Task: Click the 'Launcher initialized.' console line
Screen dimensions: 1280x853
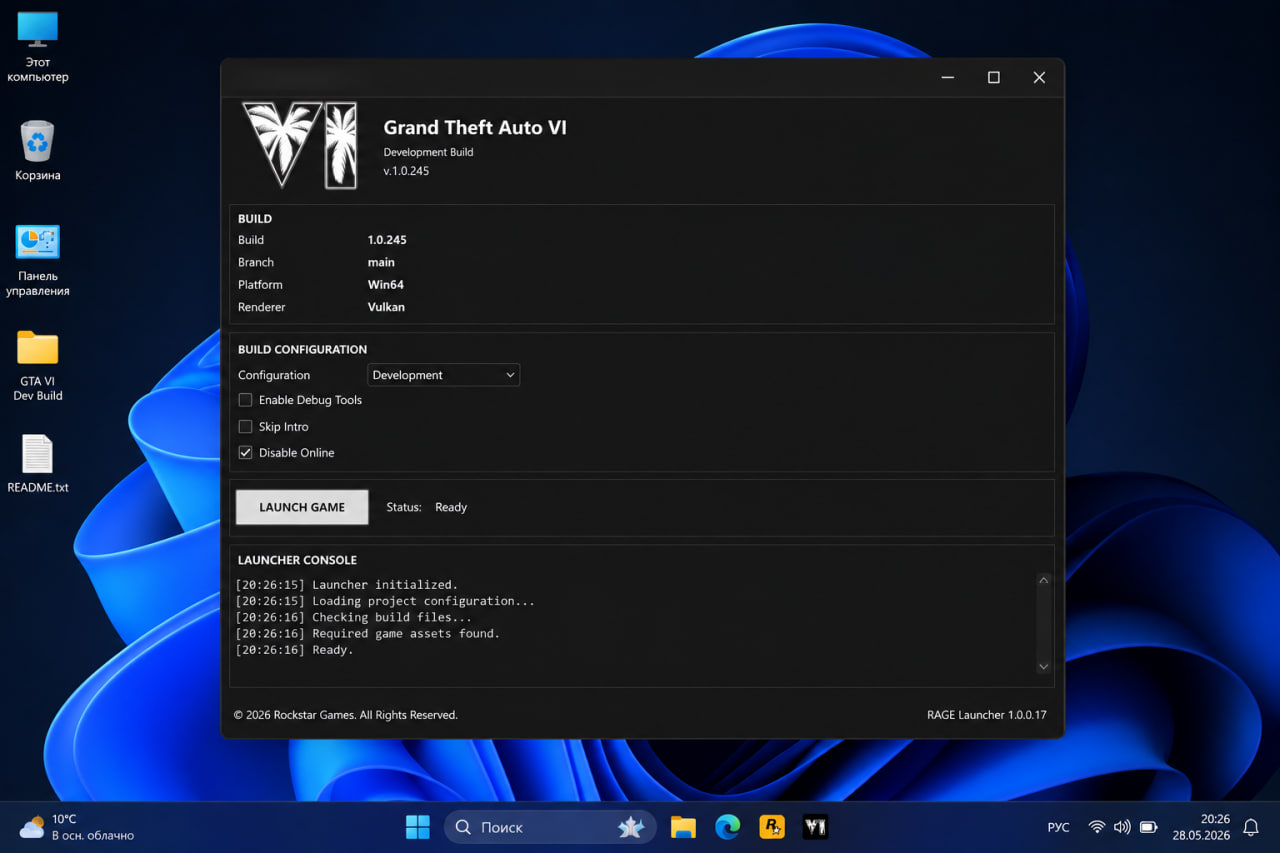Action: coord(385,585)
